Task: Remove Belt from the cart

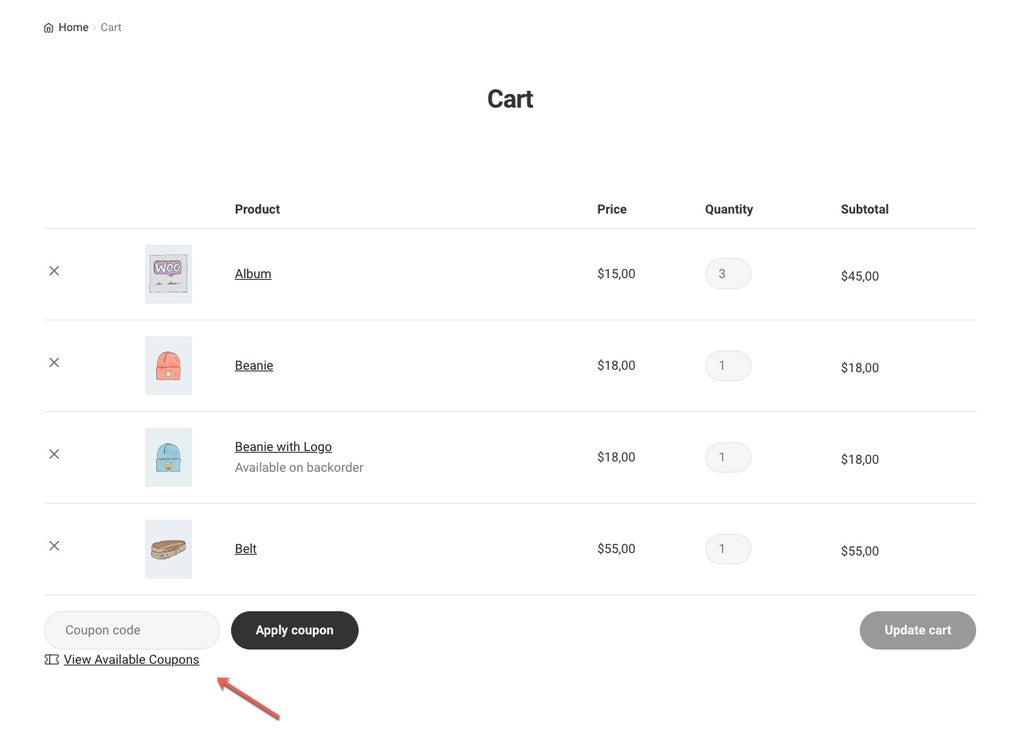Action: point(54,546)
